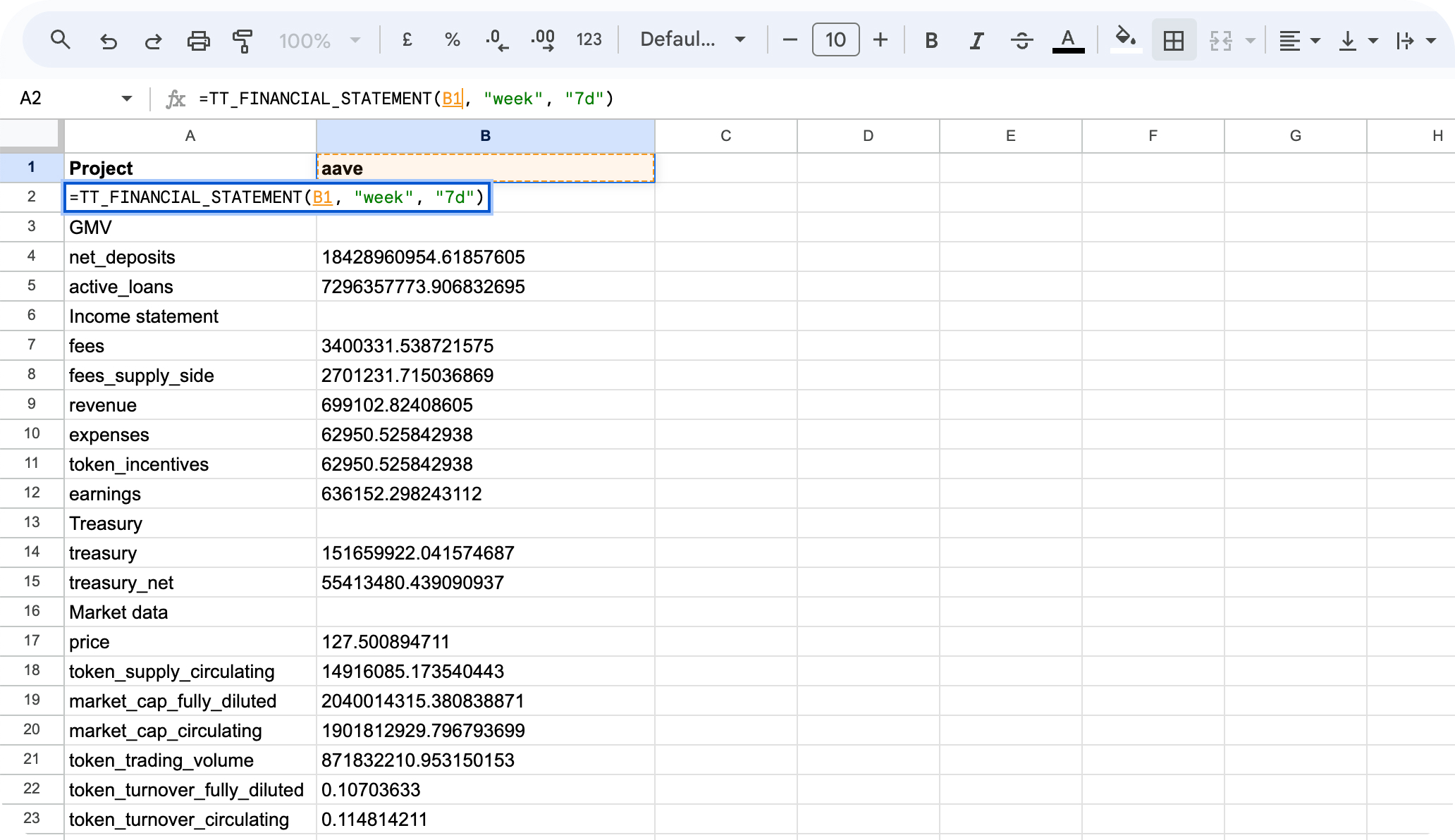1455x840 pixels.
Task: Apply percent format icon
Action: pos(453,40)
